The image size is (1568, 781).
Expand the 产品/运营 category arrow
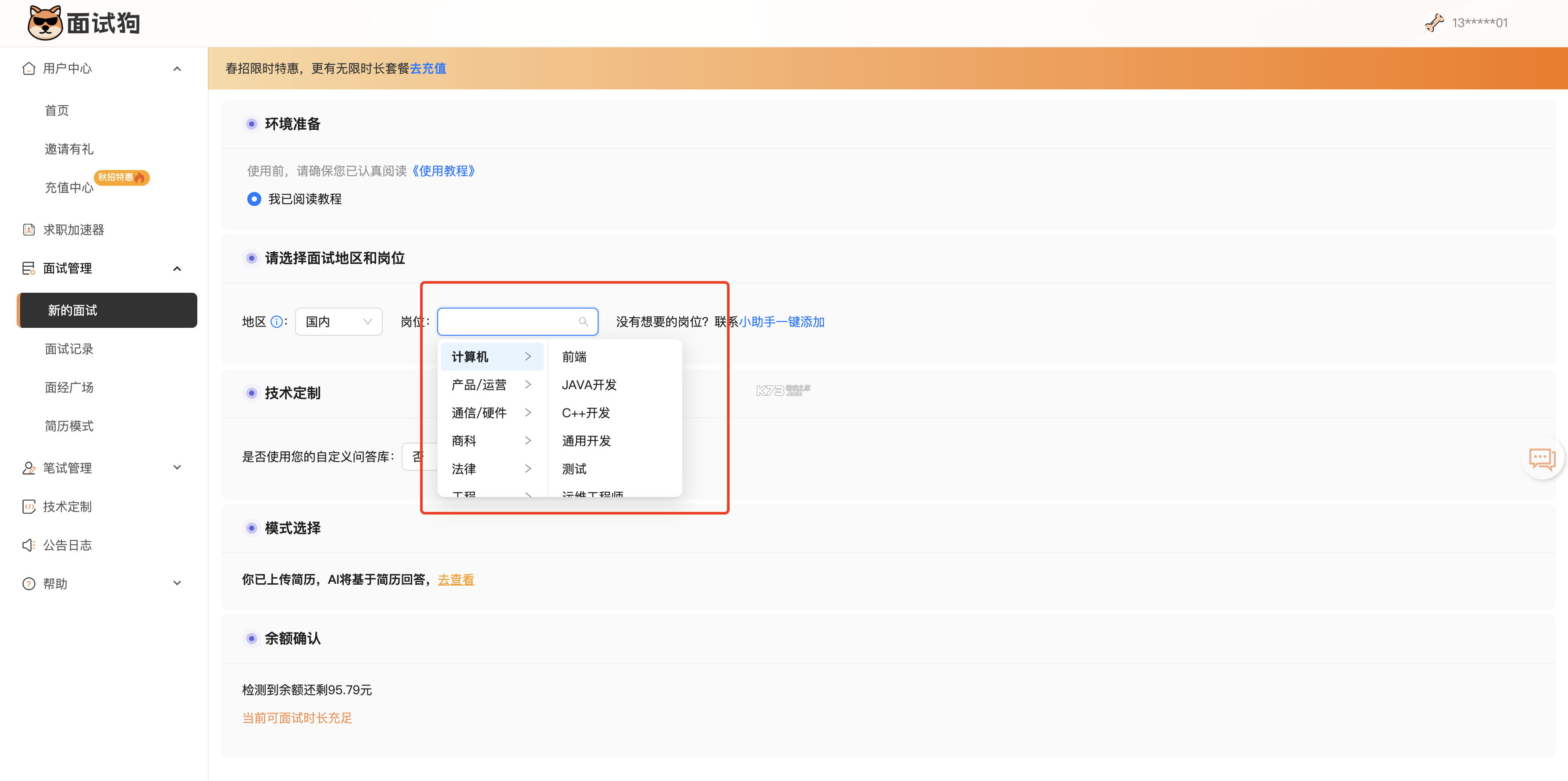click(528, 384)
